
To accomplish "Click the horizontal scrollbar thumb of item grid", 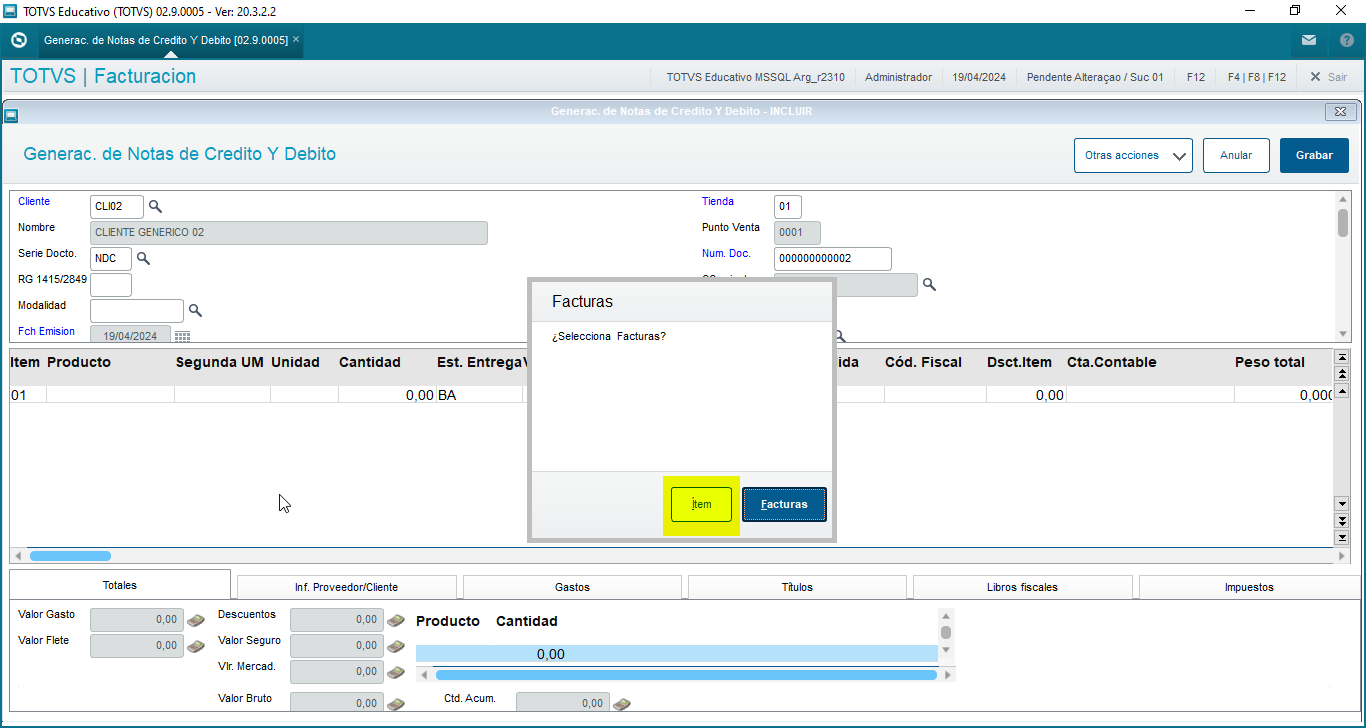I will [x=70, y=556].
